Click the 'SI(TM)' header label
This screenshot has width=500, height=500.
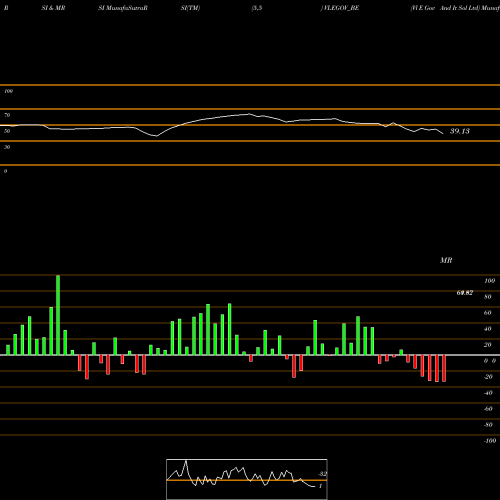(190, 8)
